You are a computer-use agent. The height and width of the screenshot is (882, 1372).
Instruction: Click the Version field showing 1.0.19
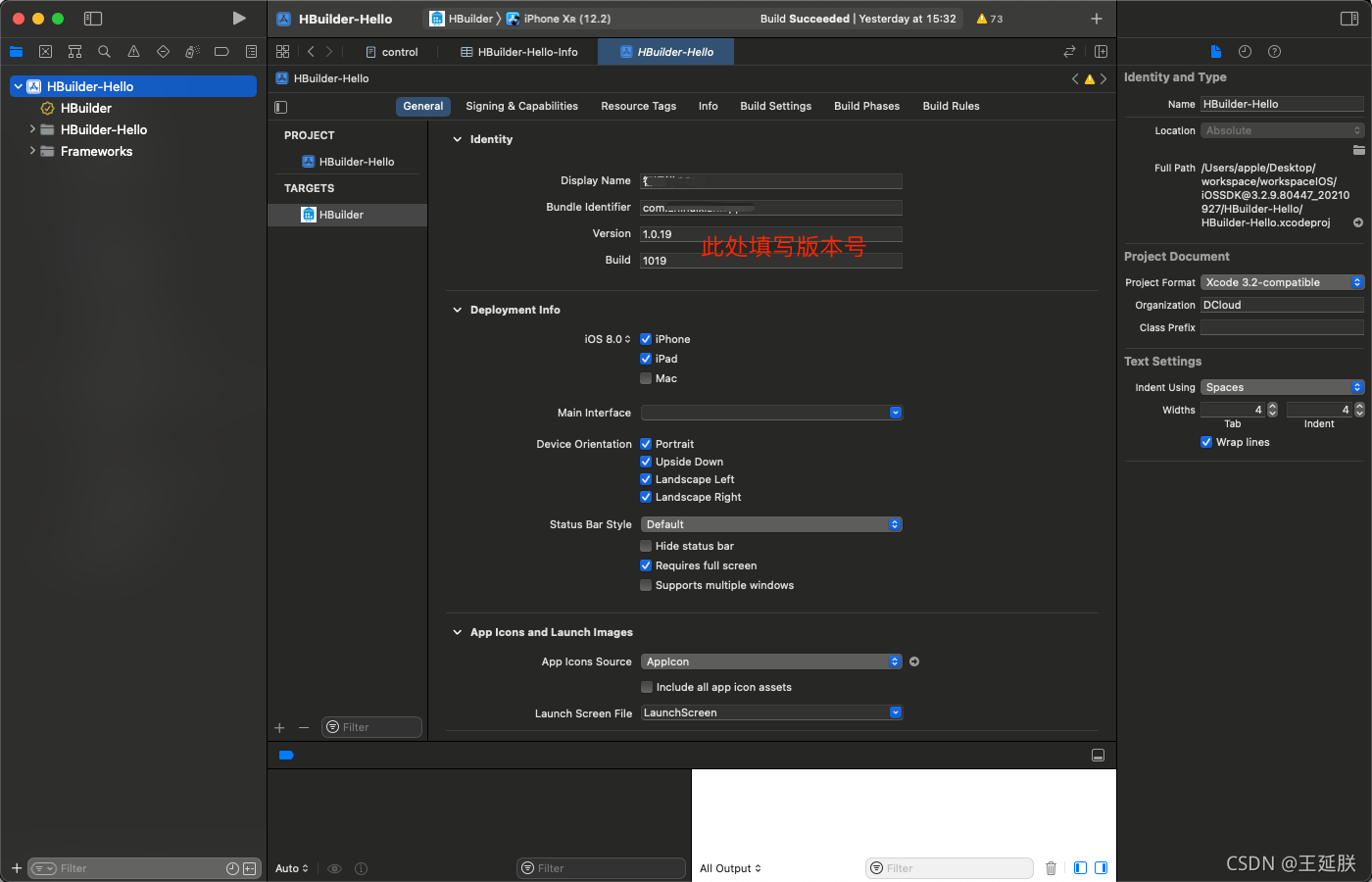[x=771, y=234]
